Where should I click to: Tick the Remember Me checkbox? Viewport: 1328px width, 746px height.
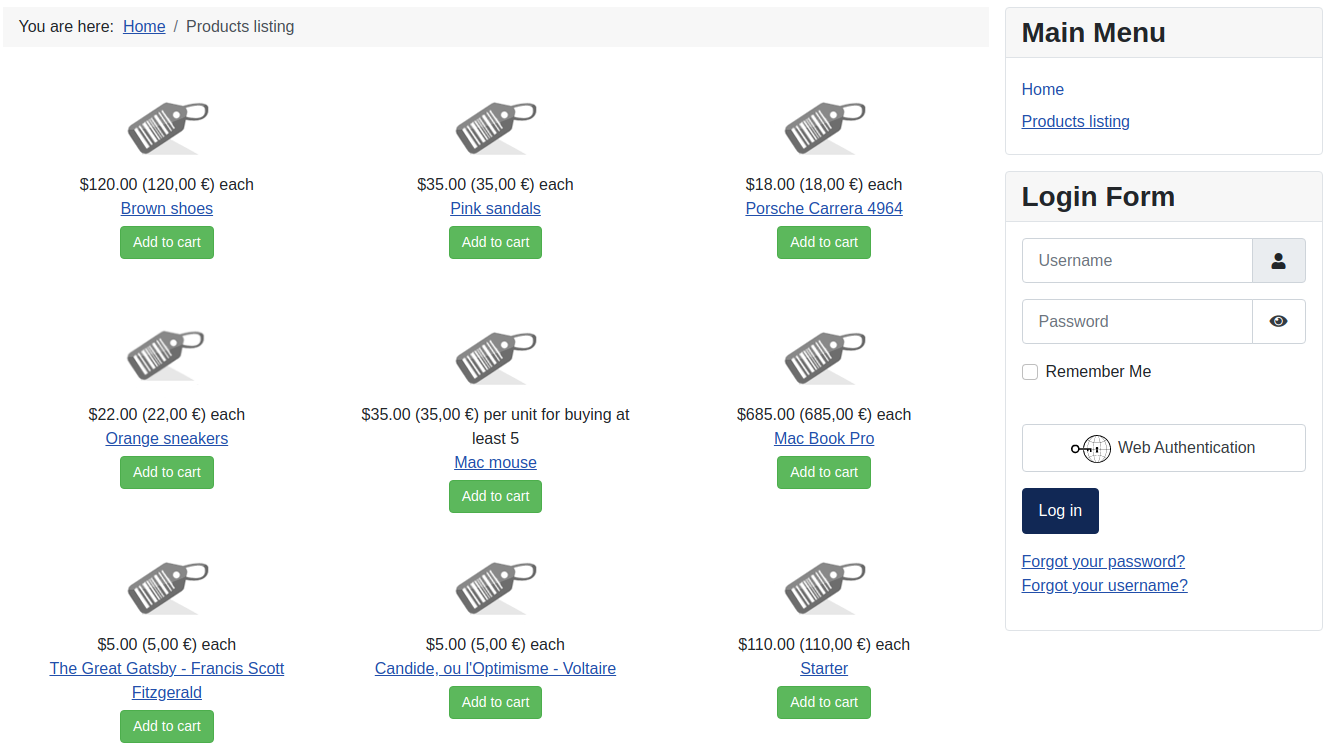pos(1030,372)
